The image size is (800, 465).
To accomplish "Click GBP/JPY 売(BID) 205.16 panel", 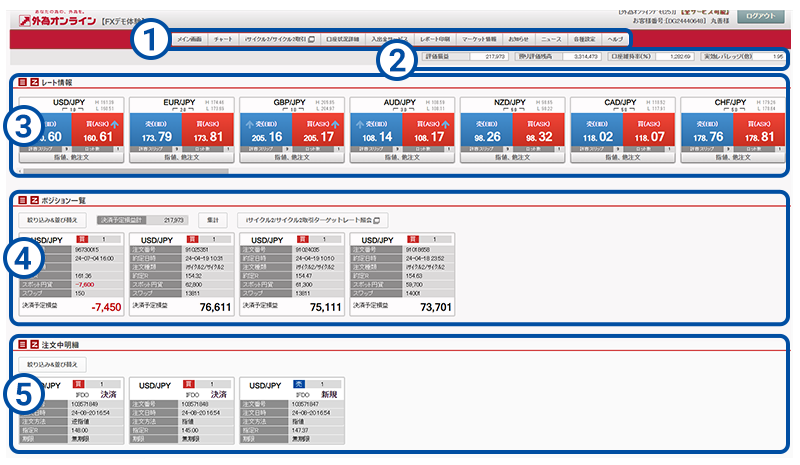I will point(266,130).
